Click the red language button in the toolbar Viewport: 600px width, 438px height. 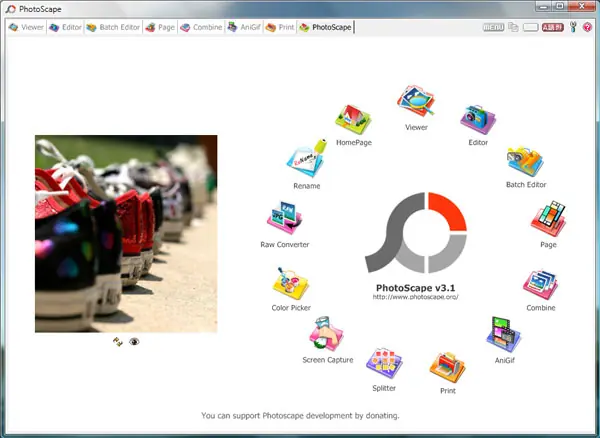pyautogui.click(x=553, y=27)
